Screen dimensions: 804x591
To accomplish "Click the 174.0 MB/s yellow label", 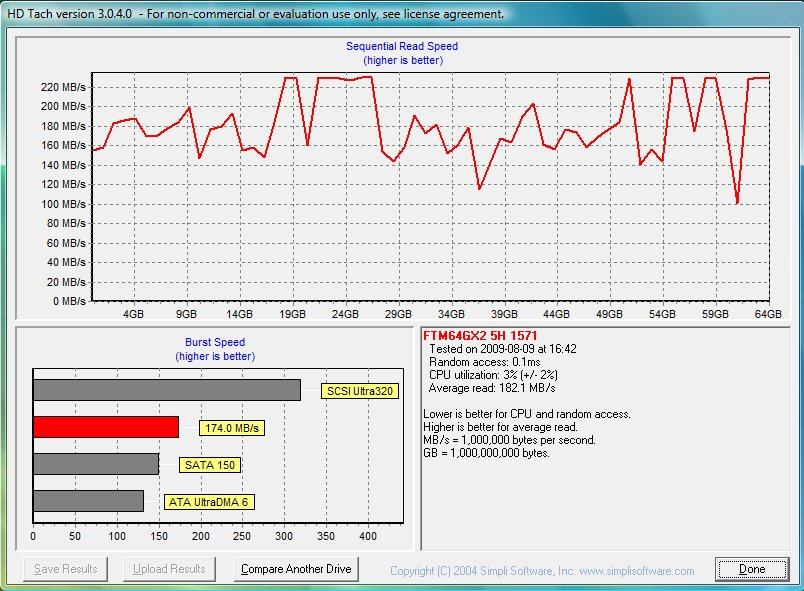I will coord(232,428).
